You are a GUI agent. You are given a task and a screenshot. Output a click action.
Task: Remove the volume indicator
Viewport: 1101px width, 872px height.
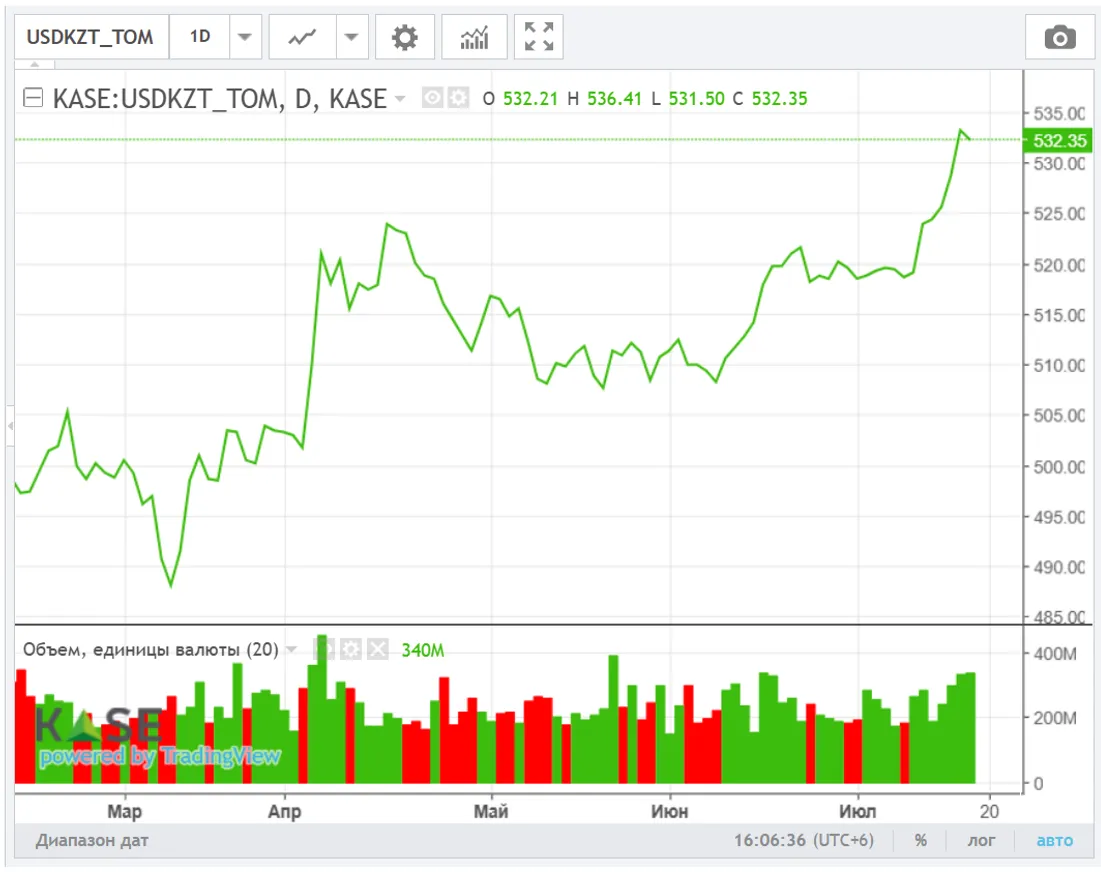tap(376, 650)
